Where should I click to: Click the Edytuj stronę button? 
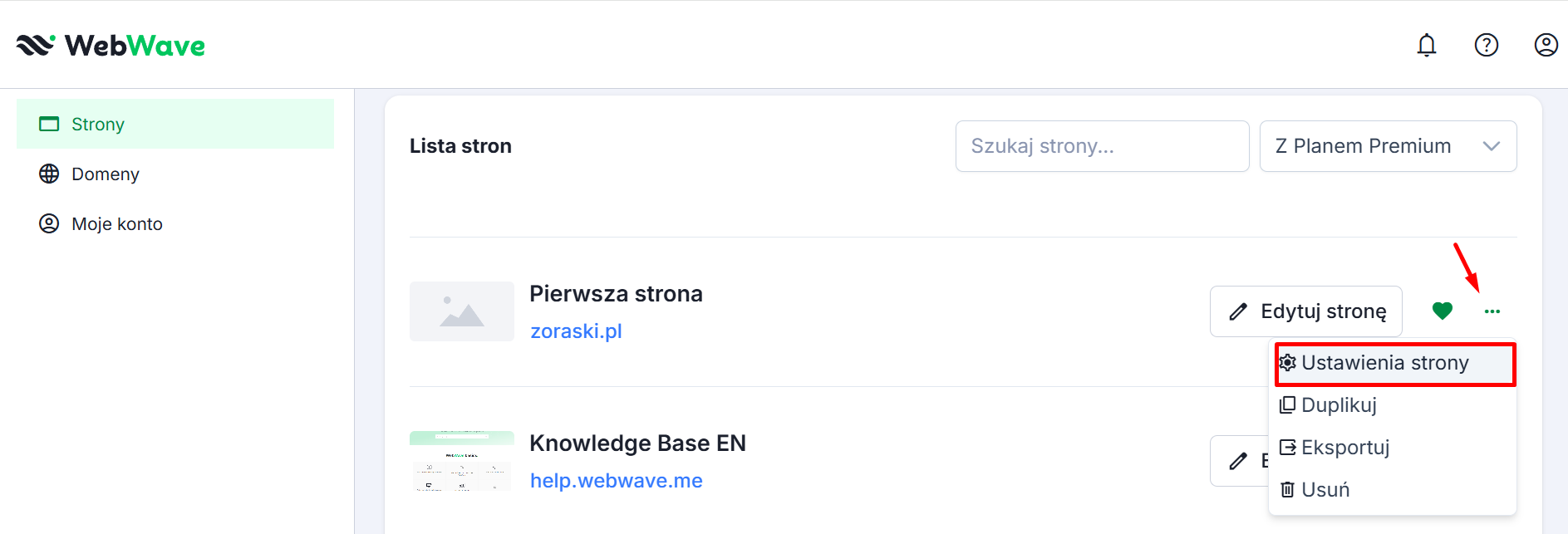click(x=1305, y=311)
